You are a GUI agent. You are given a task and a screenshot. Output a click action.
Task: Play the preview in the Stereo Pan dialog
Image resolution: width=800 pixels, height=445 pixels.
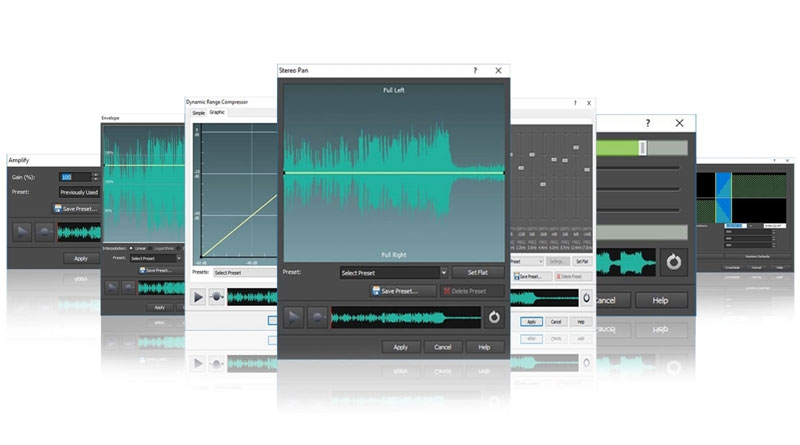(x=293, y=317)
